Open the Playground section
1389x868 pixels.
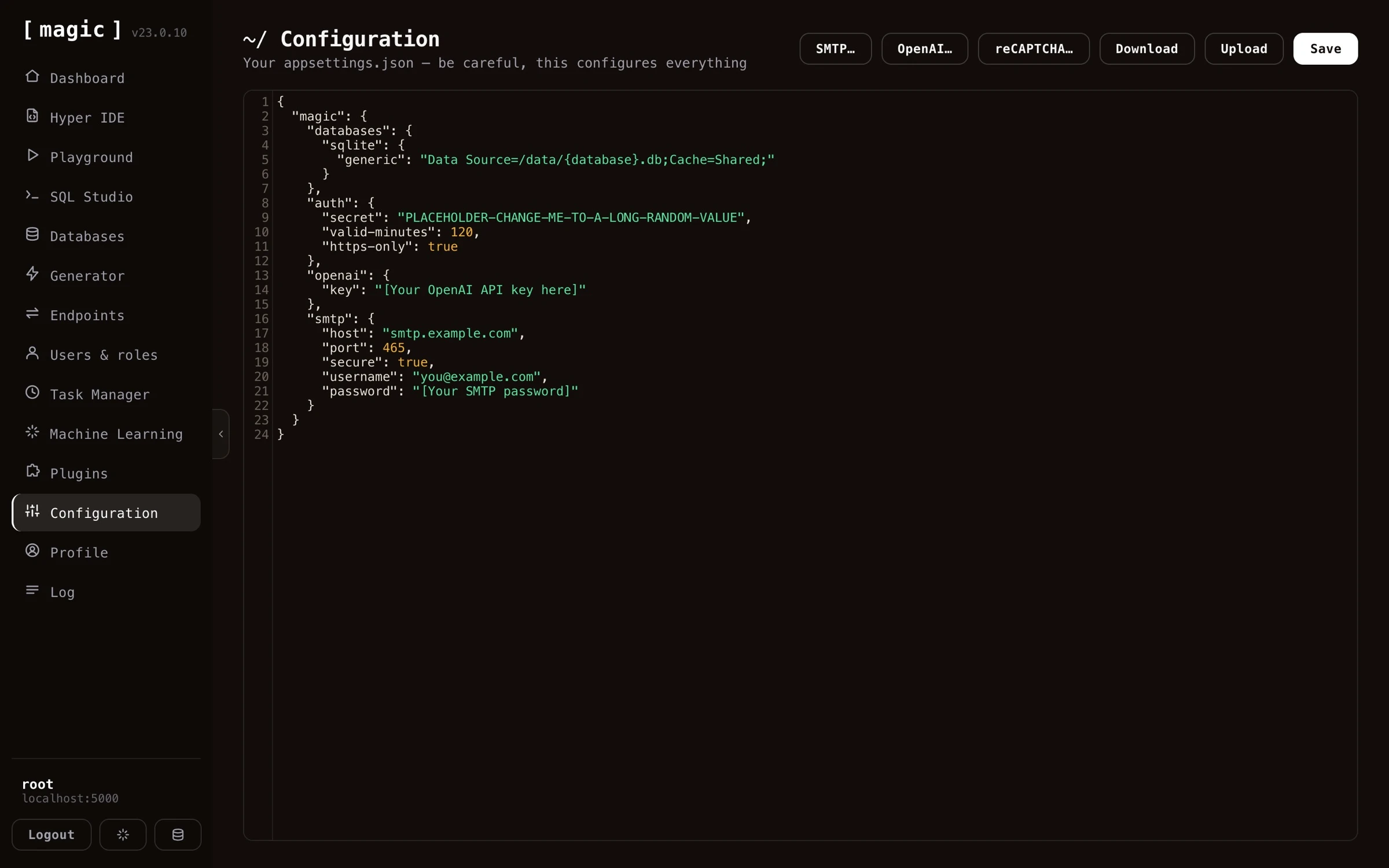coord(106,157)
